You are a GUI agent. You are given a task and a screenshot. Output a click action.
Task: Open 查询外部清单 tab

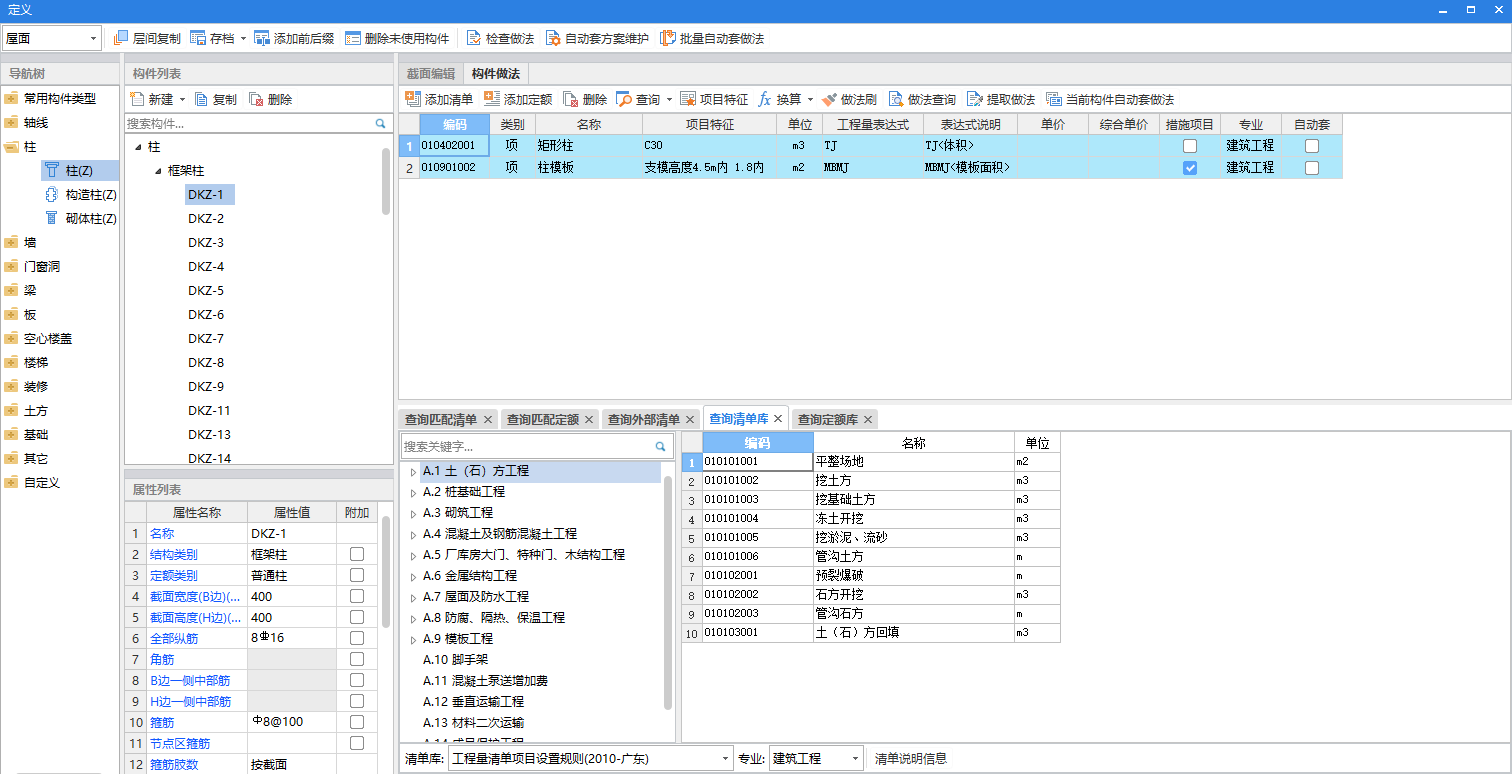pos(643,419)
